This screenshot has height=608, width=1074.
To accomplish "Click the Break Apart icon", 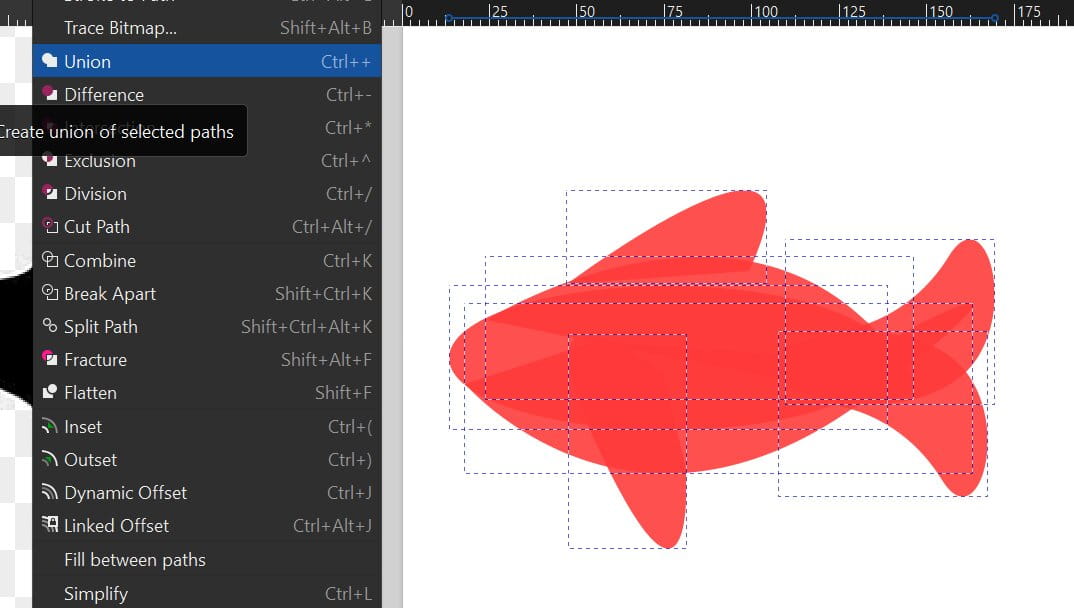I will [49, 292].
